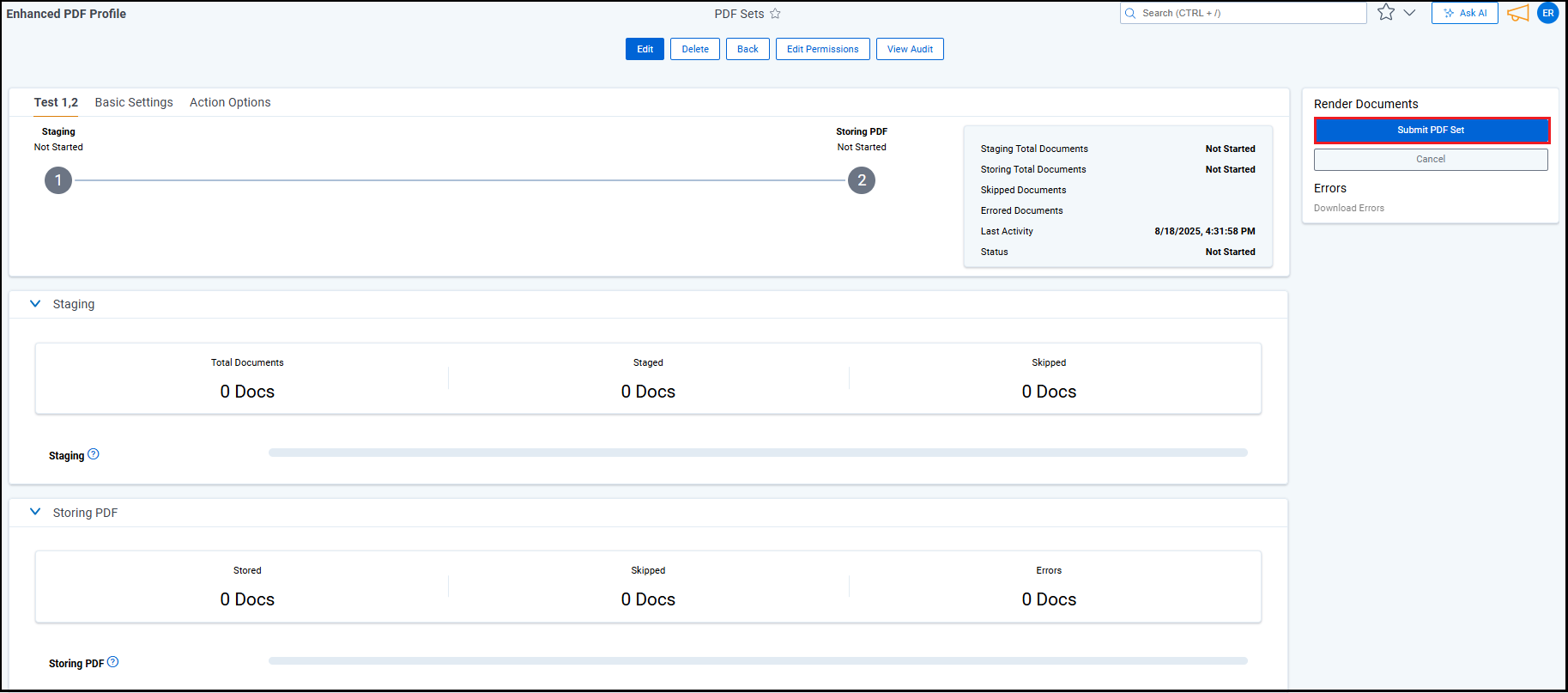Click the Storing Total Documents label
Screen dimensions: 1568x693
tap(1033, 169)
